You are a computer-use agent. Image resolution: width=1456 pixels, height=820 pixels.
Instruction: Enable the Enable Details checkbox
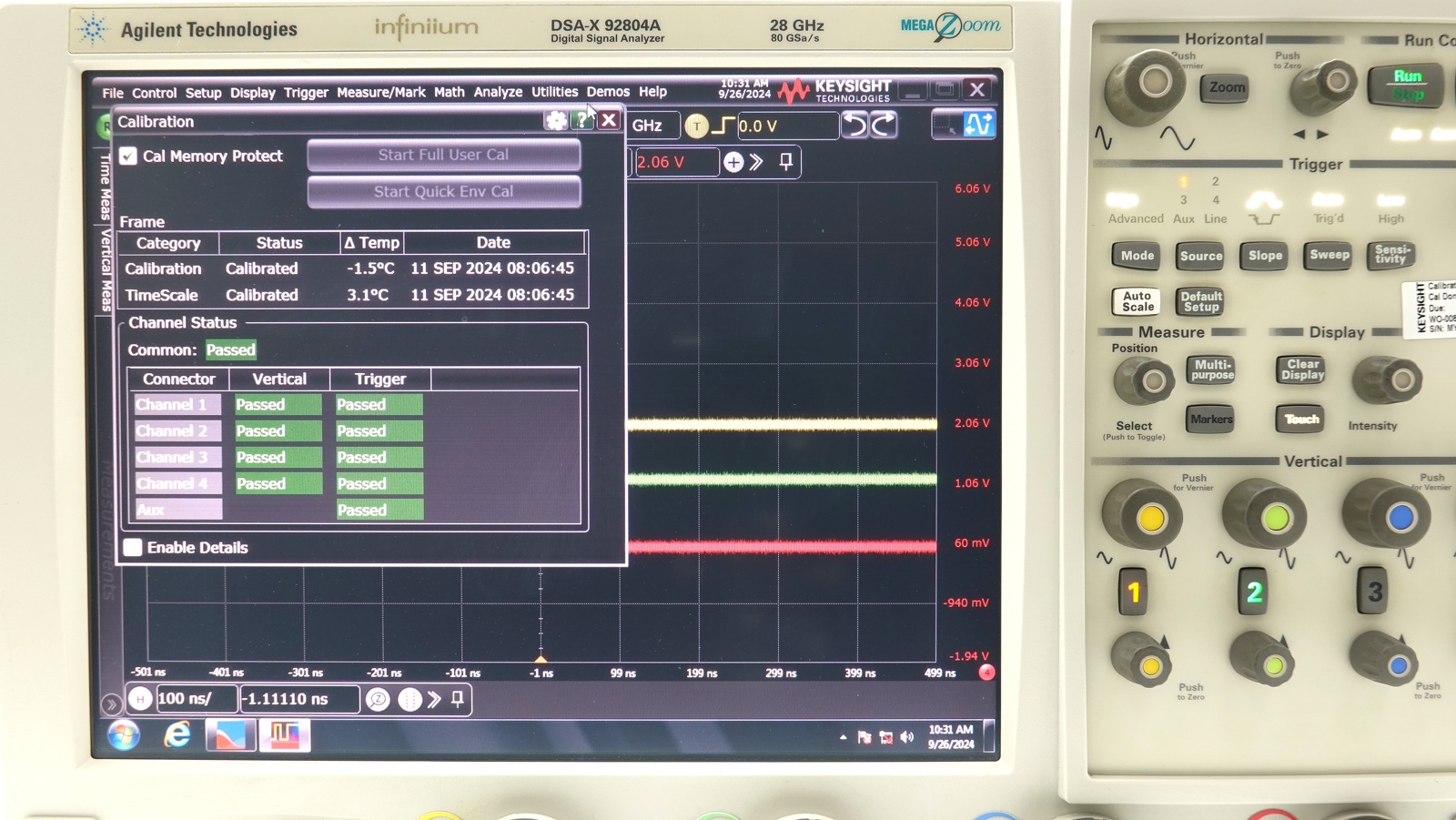(x=133, y=547)
